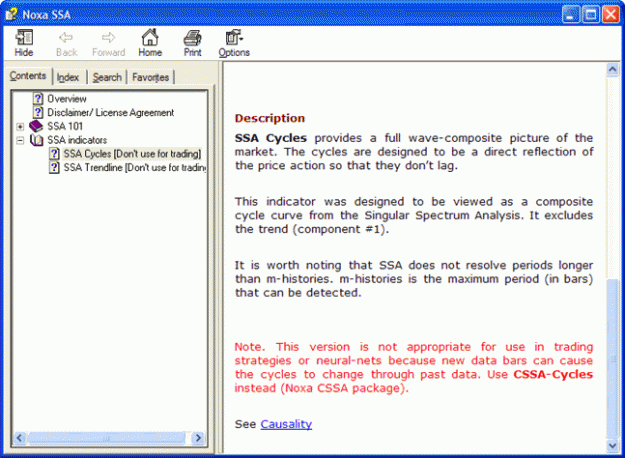Click scroll-down arrow of topic pane

[x=612, y=446]
